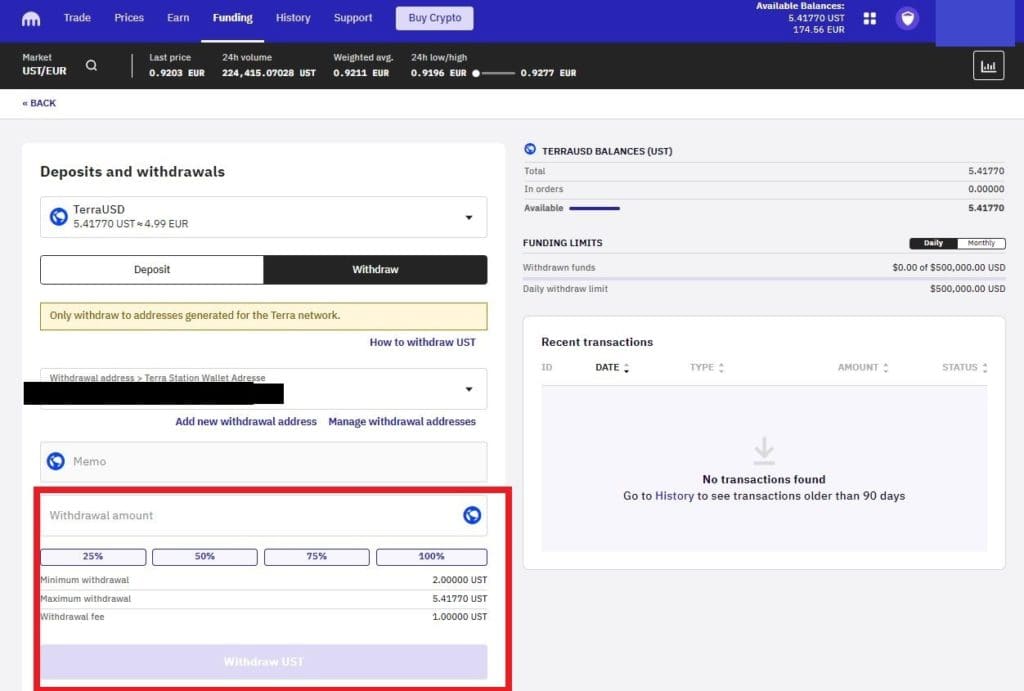Viewport: 1024px width, 691px height.
Task: Open the Funding tab
Action: (x=232, y=18)
